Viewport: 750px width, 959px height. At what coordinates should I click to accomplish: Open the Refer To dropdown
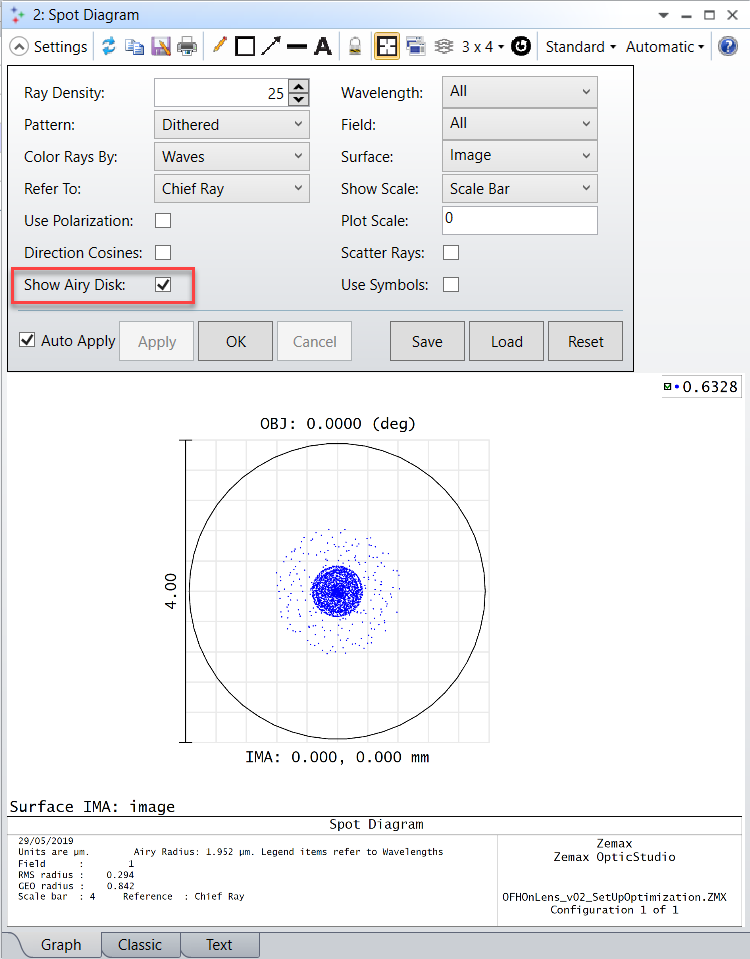(232, 188)
